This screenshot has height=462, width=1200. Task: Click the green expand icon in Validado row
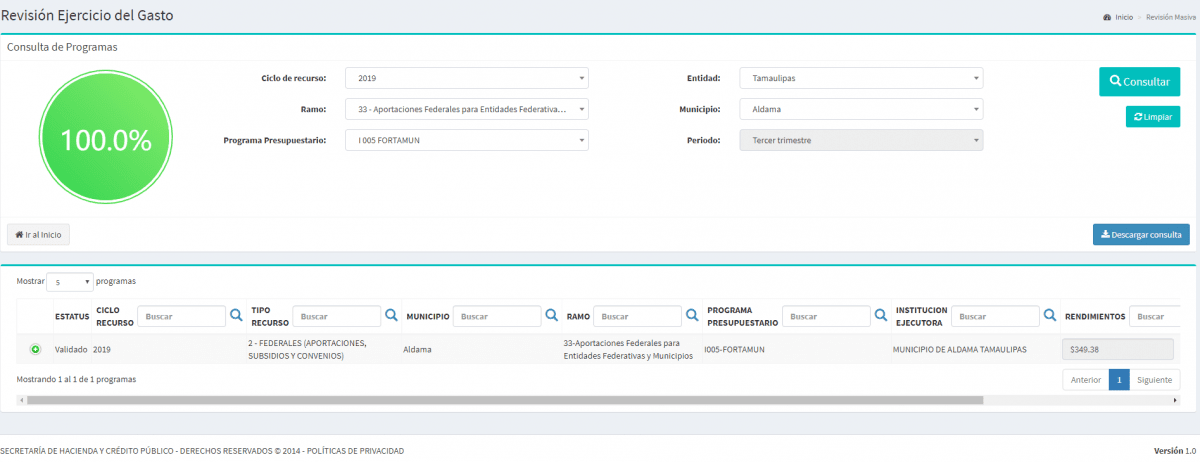pyautogui.click(x=35, y=349)
